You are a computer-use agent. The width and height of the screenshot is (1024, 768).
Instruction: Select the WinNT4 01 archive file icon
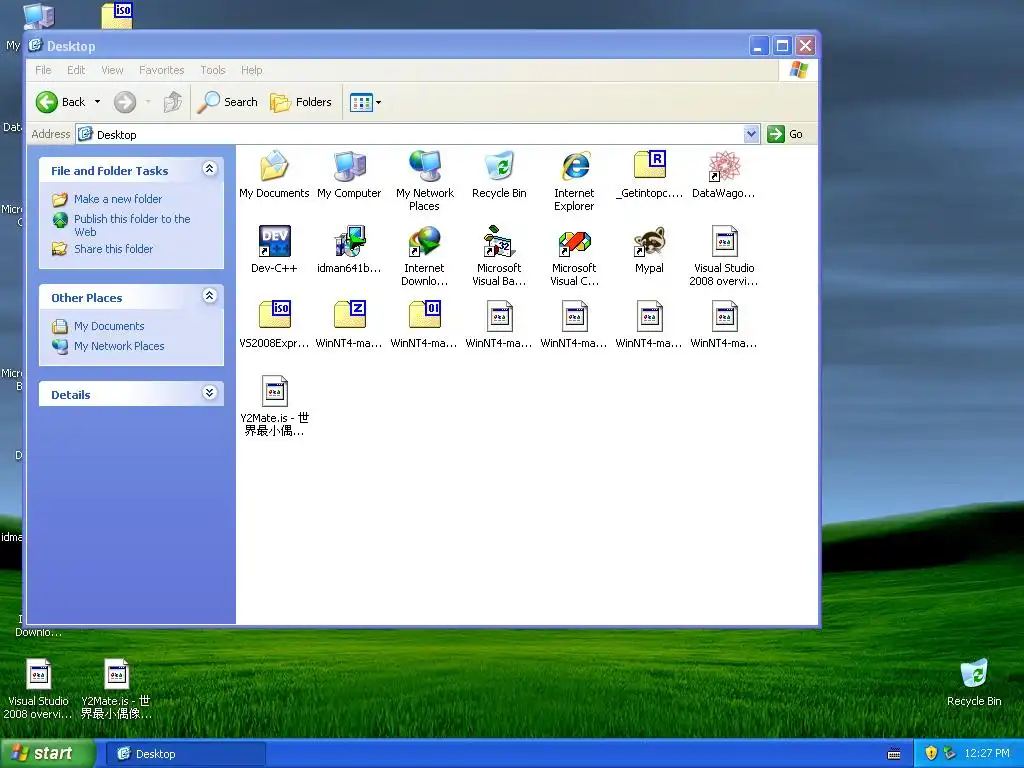tap(424, 315)
